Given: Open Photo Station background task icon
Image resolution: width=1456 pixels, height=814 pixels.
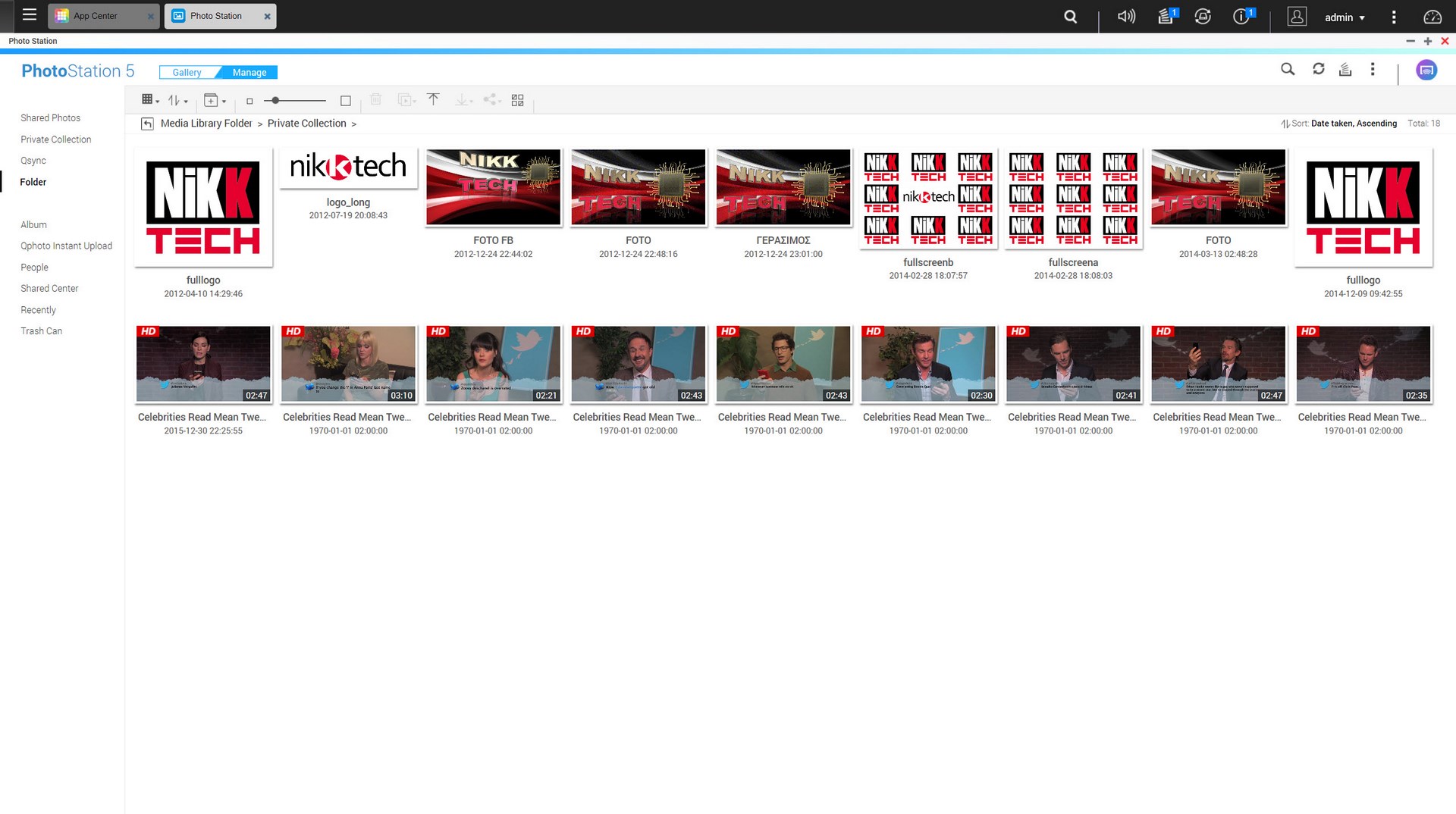Looking at the screenshot, I should click(1345, 70).
